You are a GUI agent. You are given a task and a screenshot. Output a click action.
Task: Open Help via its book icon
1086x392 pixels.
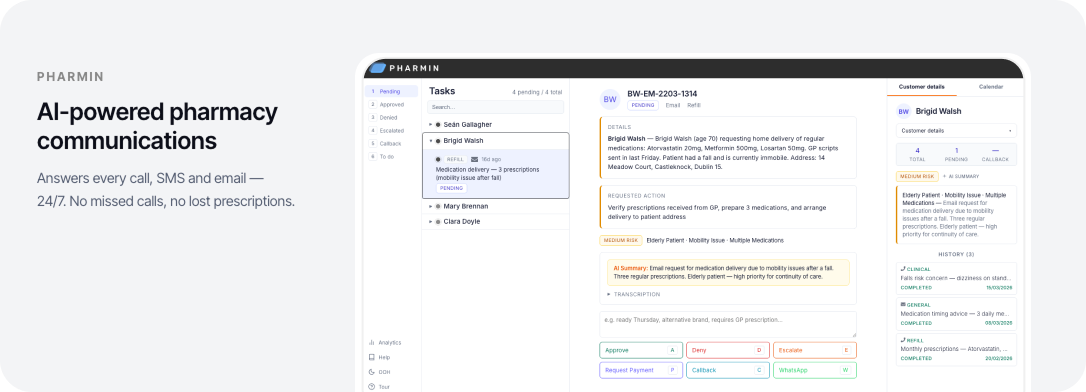[x=372, y=357]
